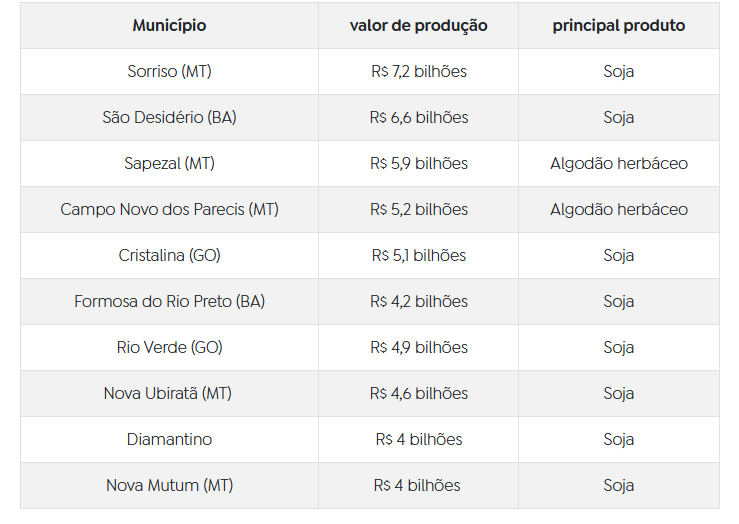This screenshot has height=524, width=739.
Task: Select the R$ 4,9 bilhões cell
Action: point(418,348)
